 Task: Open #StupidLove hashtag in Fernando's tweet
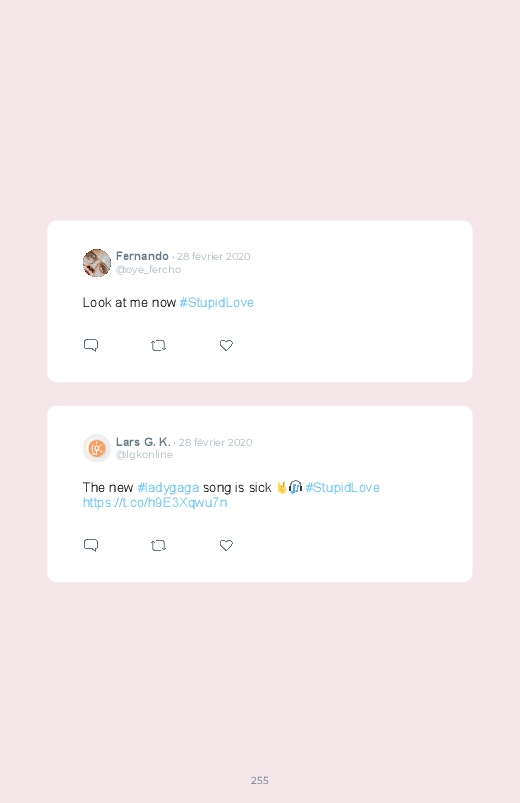pyautogui.click(x=217, y=303)
